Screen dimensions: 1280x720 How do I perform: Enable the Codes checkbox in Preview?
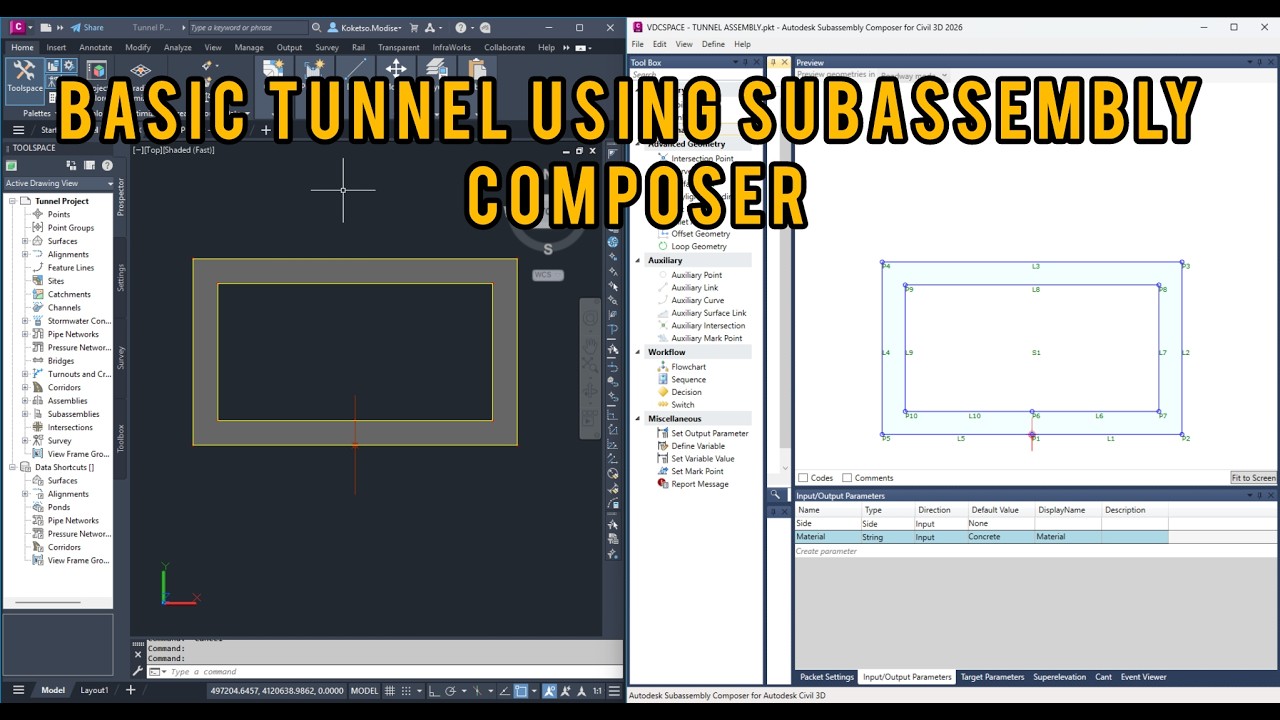click(803, 478)
